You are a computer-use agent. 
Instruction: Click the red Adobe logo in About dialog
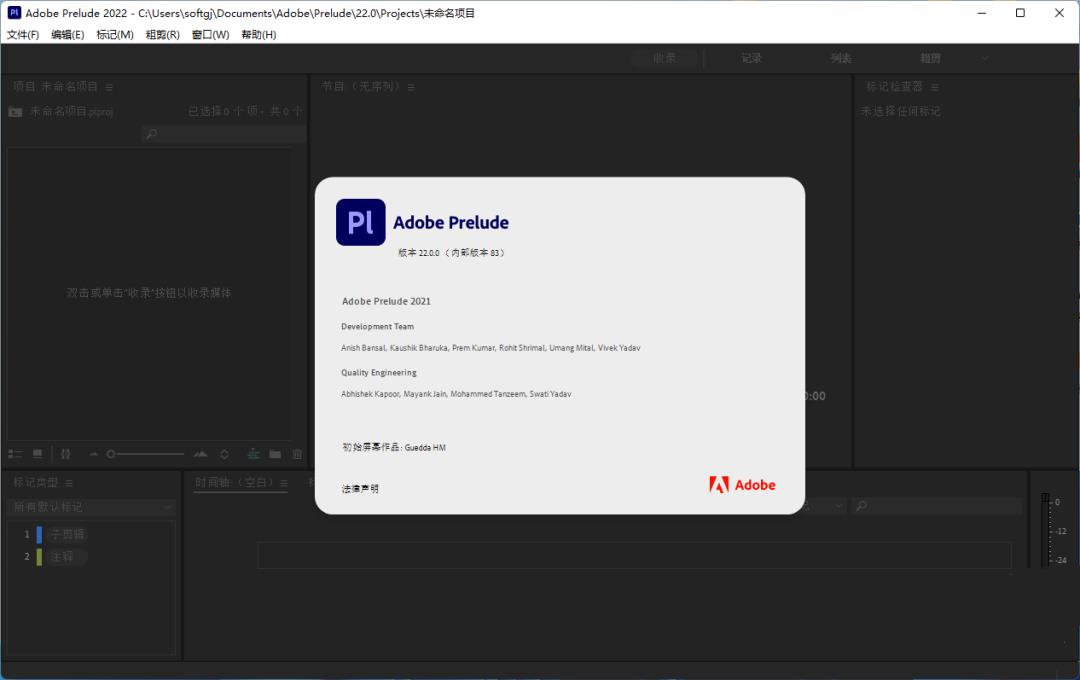coord(742,484)
